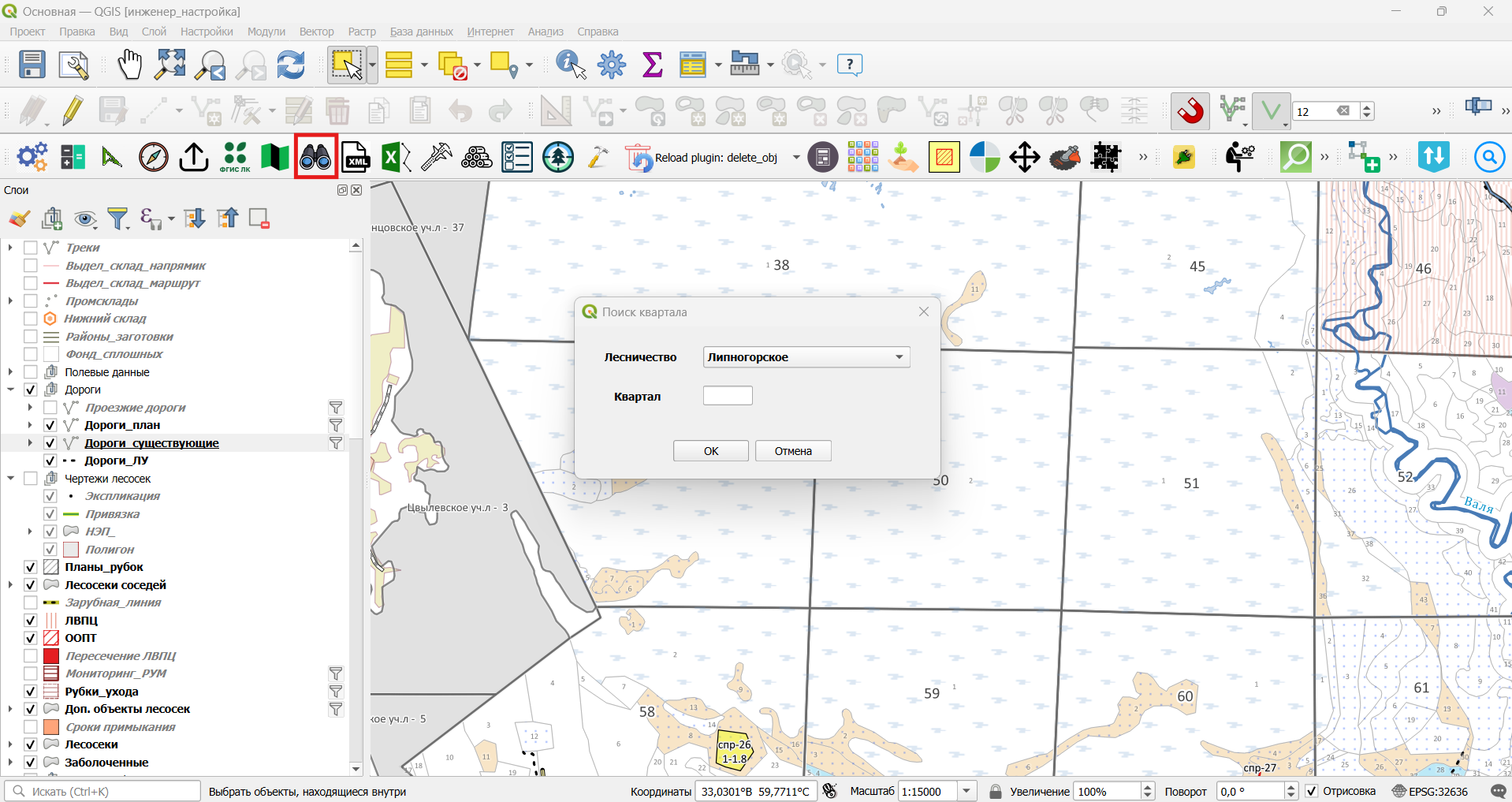
Task: Click the XML export icon
Action: [356, 157]
